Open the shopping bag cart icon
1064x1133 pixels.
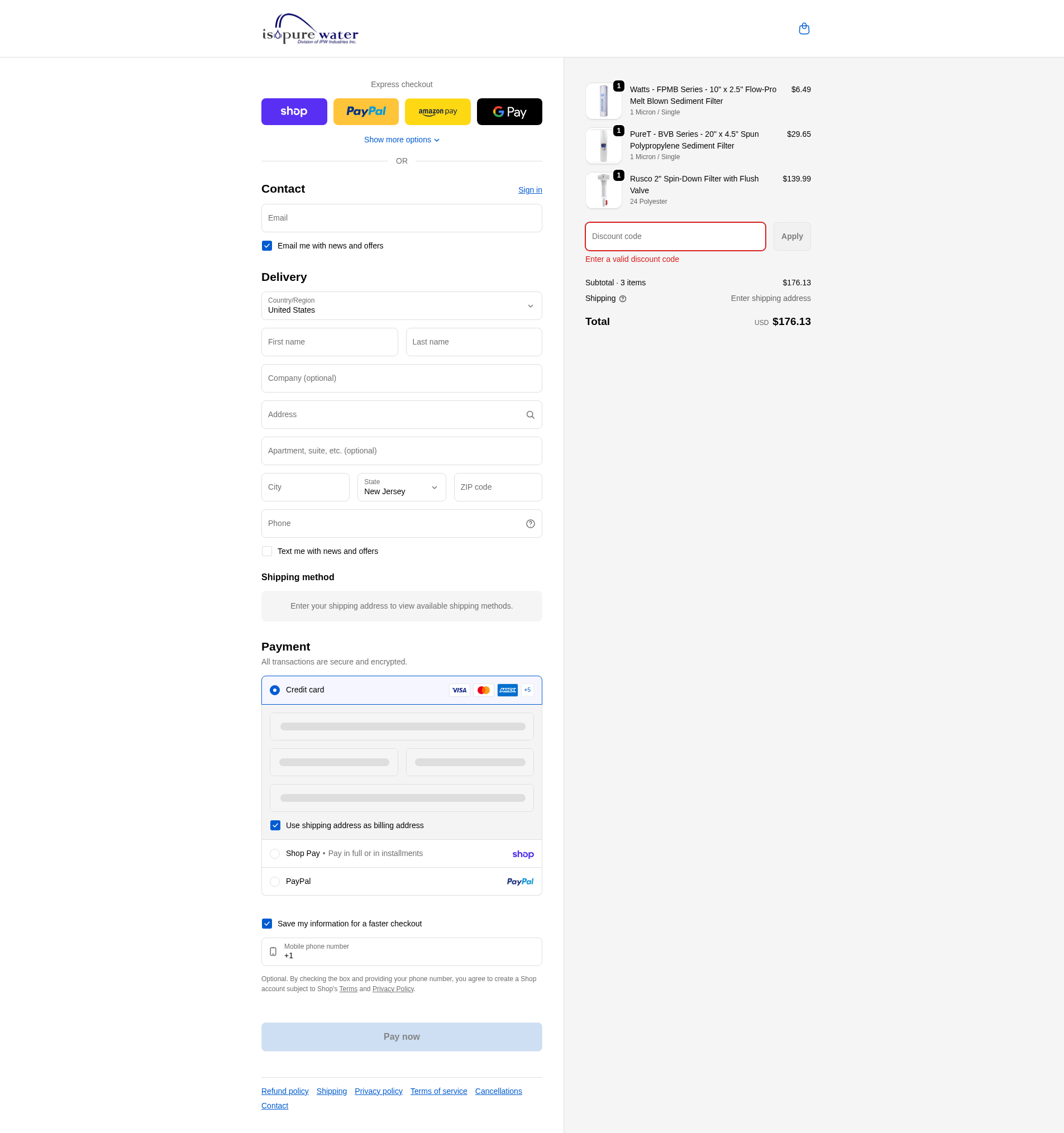click(x=804, y=28)
